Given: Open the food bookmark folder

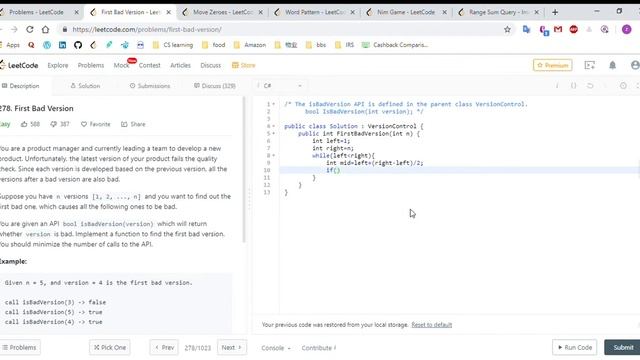Looking at the screenshot, I should click(213, 45).
